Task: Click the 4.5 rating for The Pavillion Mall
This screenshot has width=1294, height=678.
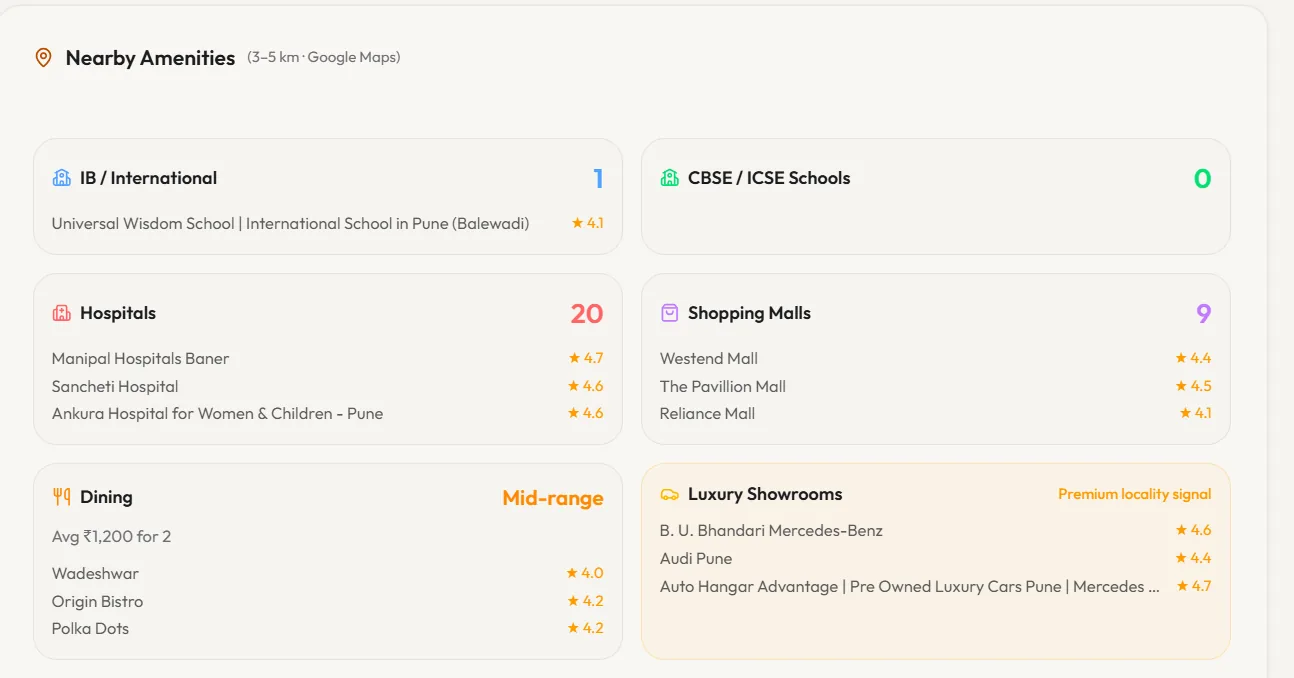Action: pos(1193,386)
